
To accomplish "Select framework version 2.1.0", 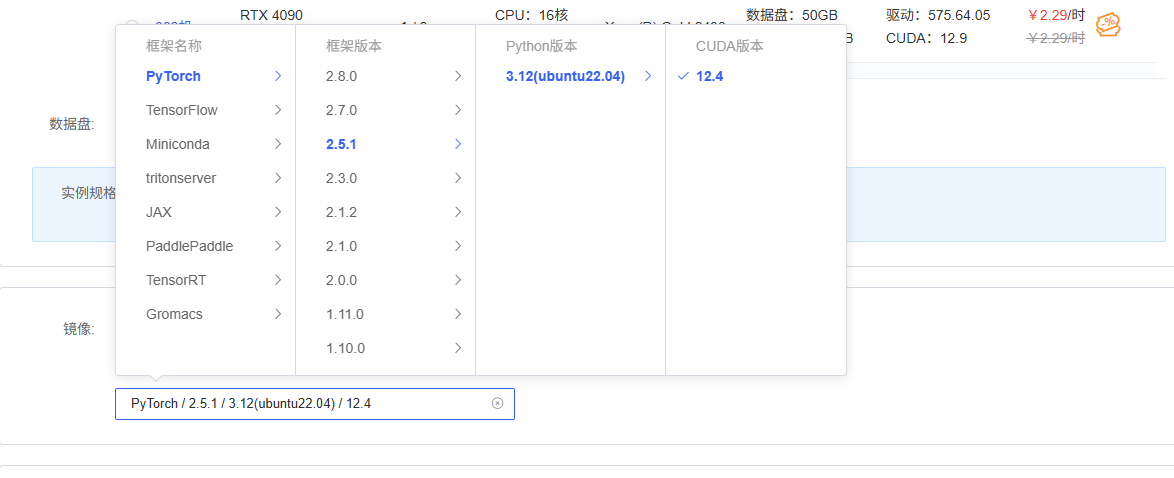I will (386, 246).
